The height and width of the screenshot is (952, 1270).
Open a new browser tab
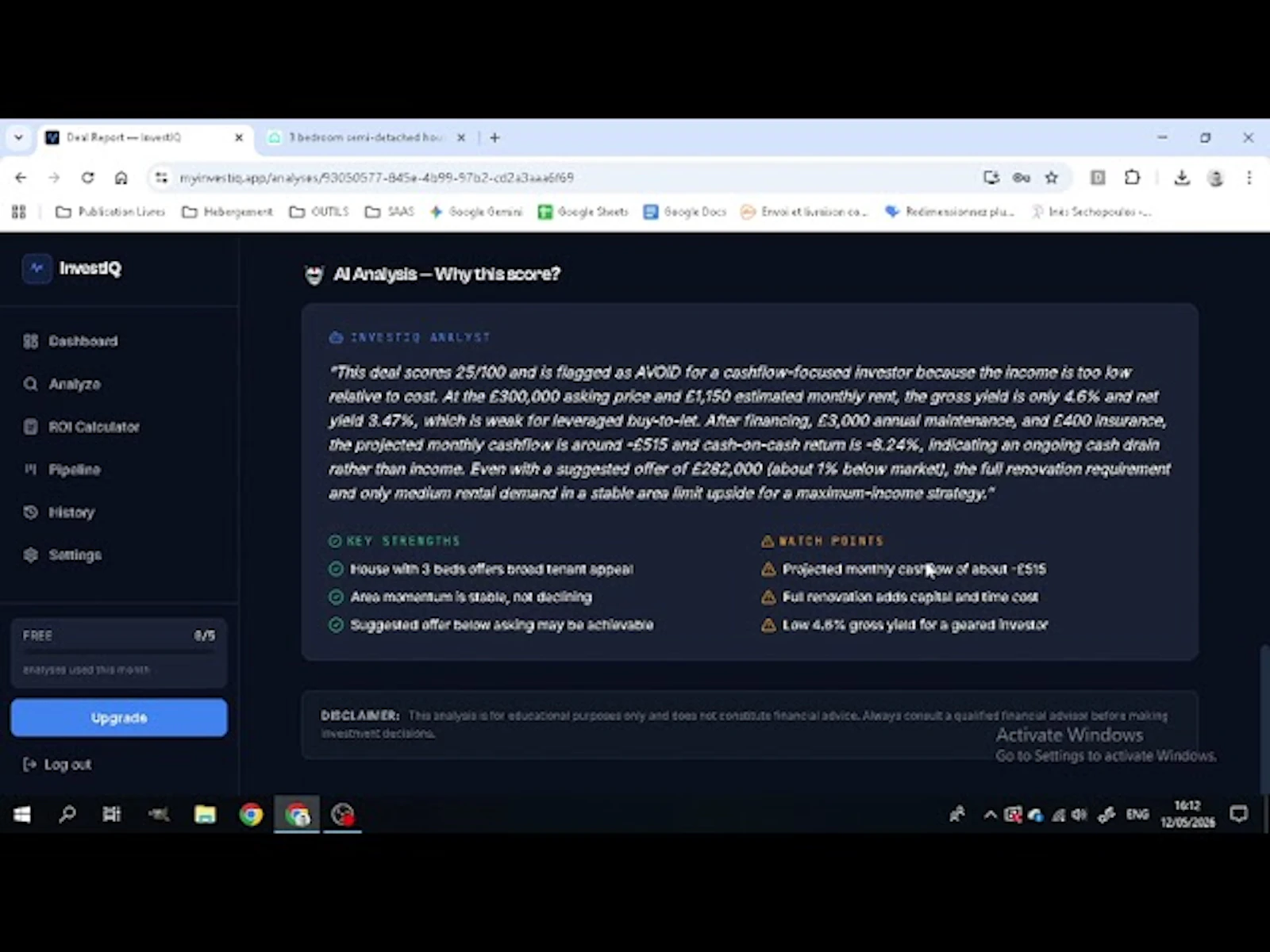pos(495,137)
